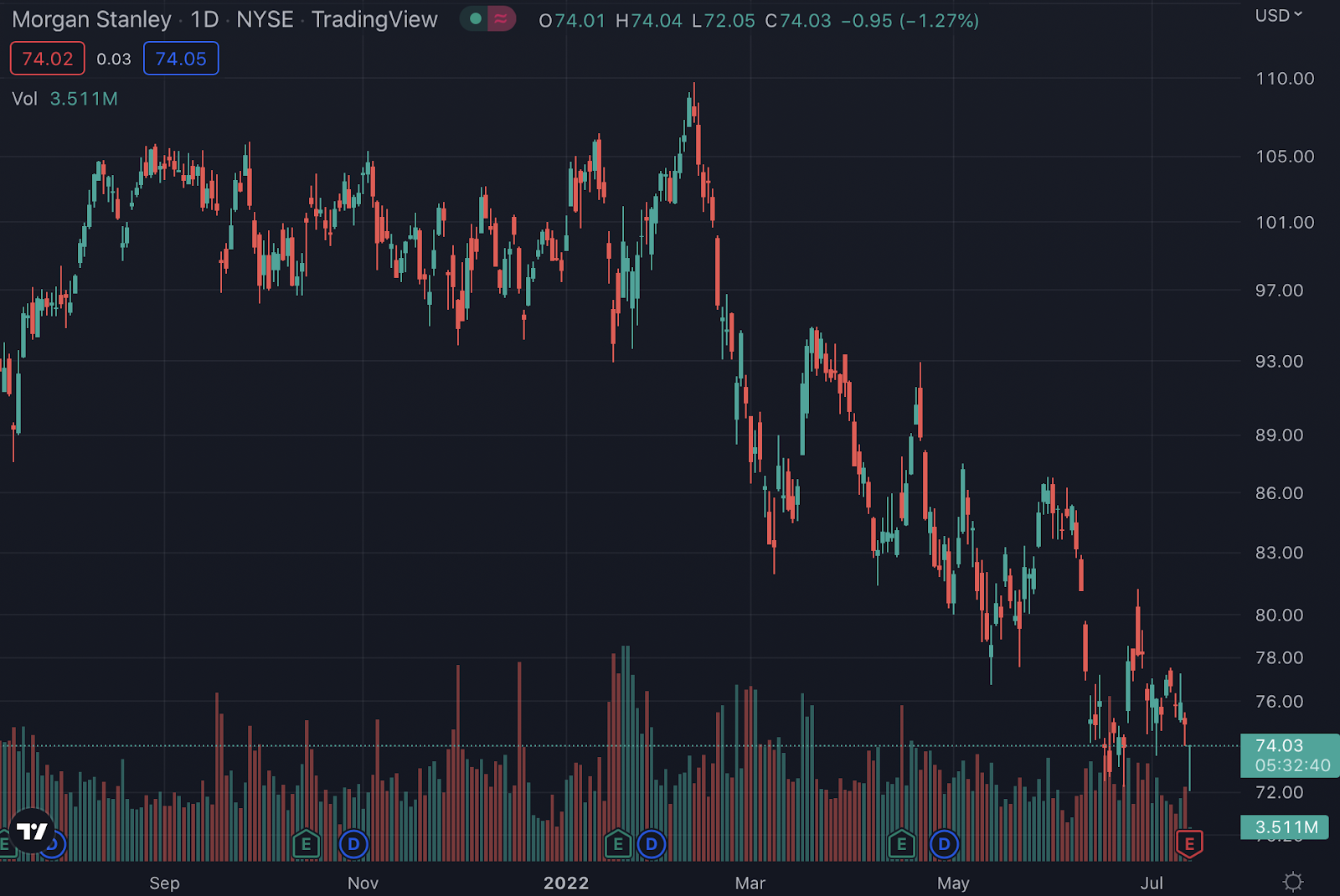The width and height of the screenshot is (1340, 896).
Task: Open the dividend marker near Nov
Action: coord(353,844)
